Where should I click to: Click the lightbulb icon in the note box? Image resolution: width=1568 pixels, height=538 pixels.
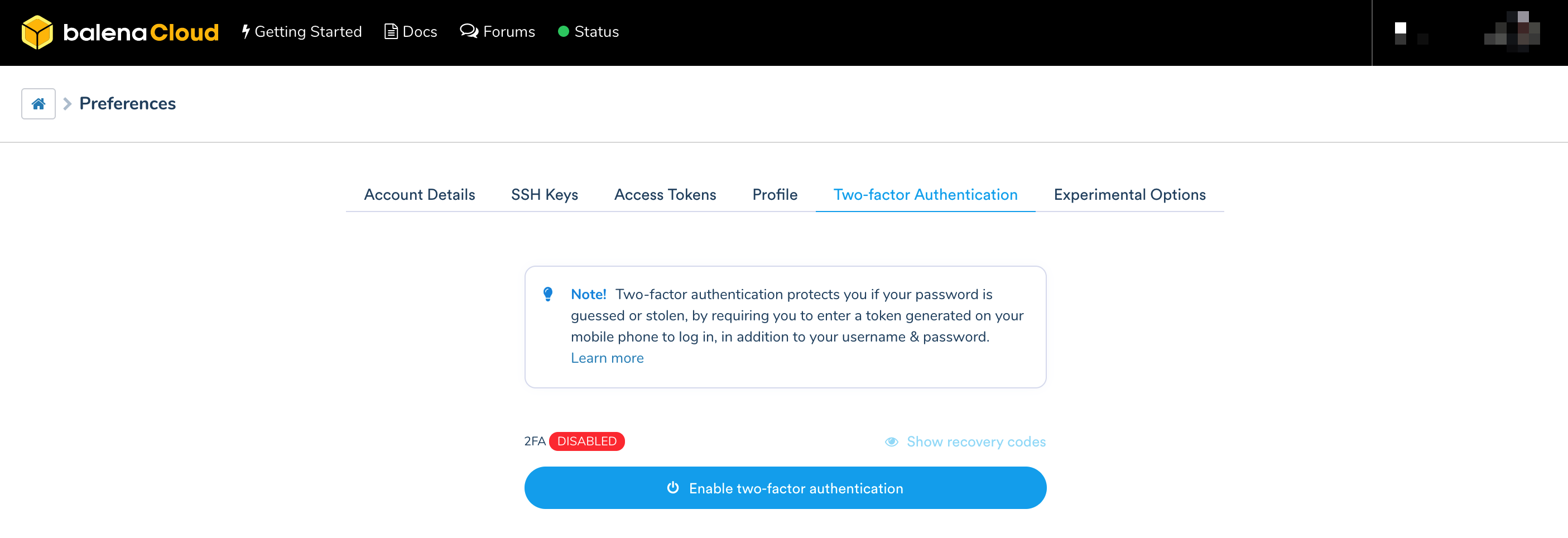point(549,294)
